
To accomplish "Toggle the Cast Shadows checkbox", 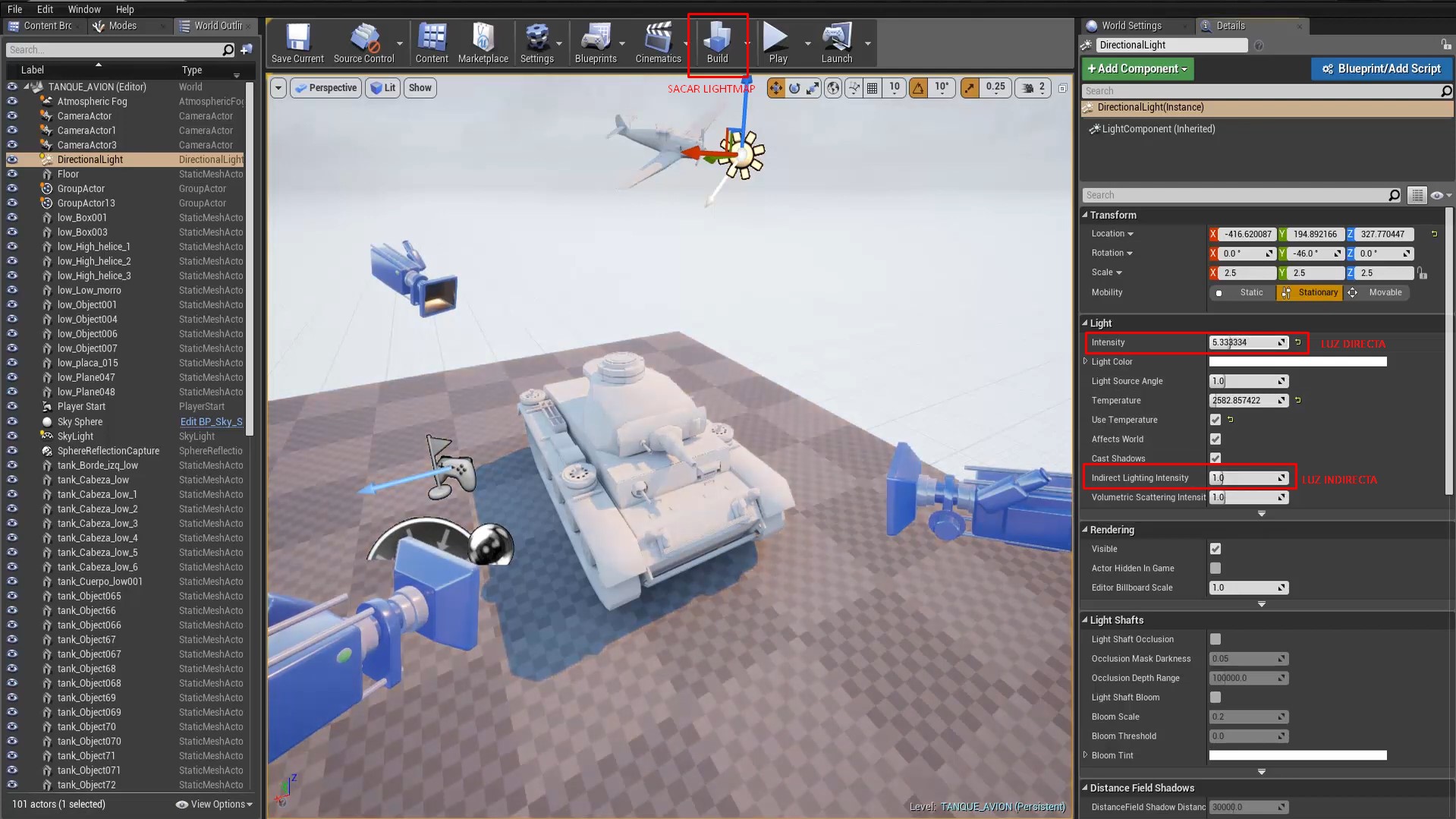I will [1215, 458].
